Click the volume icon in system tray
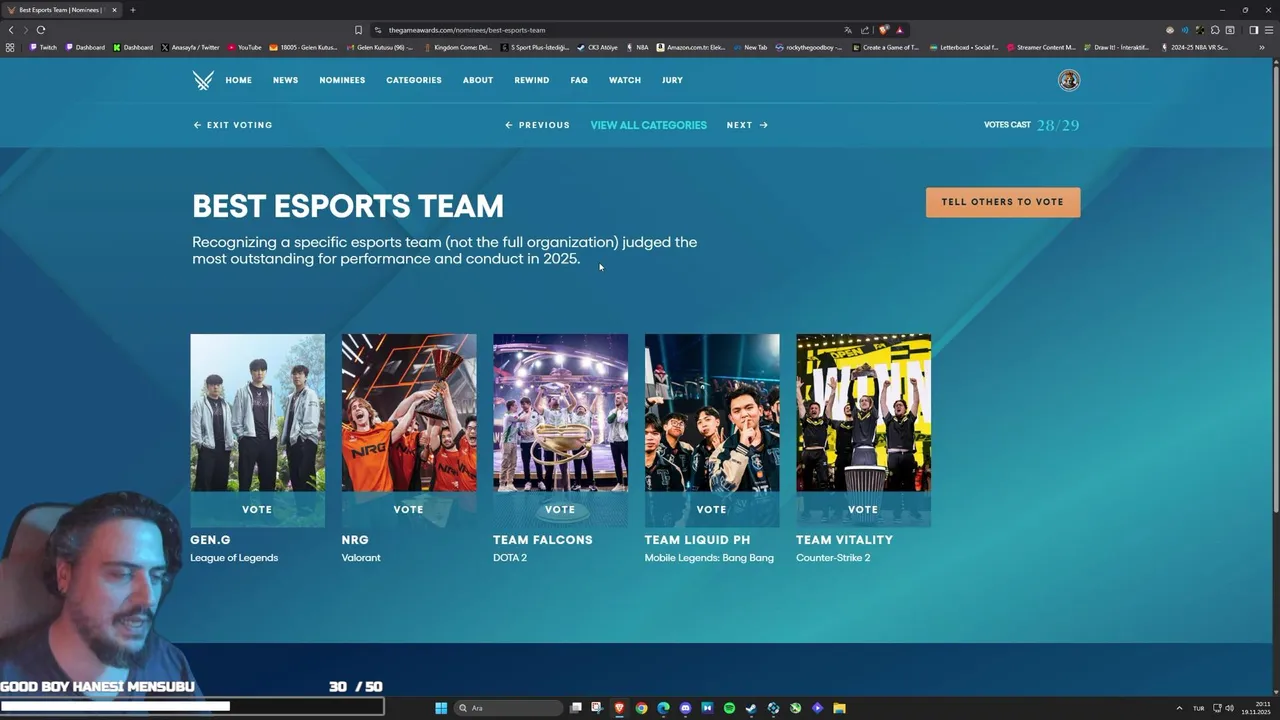The height and width of the screenshot is (720, 1280). 1229,708
